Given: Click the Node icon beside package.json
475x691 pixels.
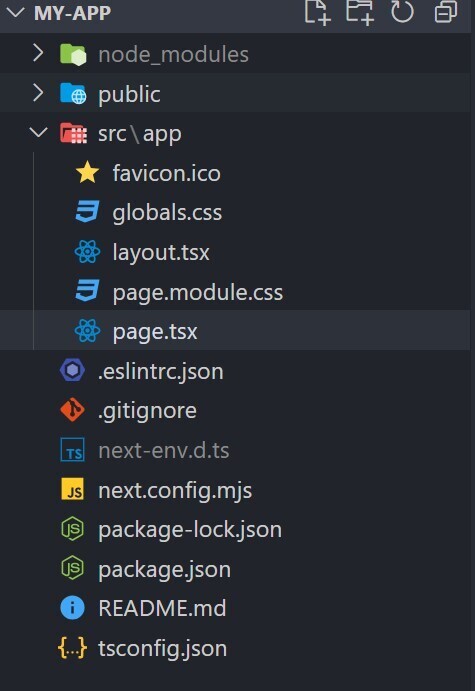Looking at the screenshot, I should [x=72, y=568].
